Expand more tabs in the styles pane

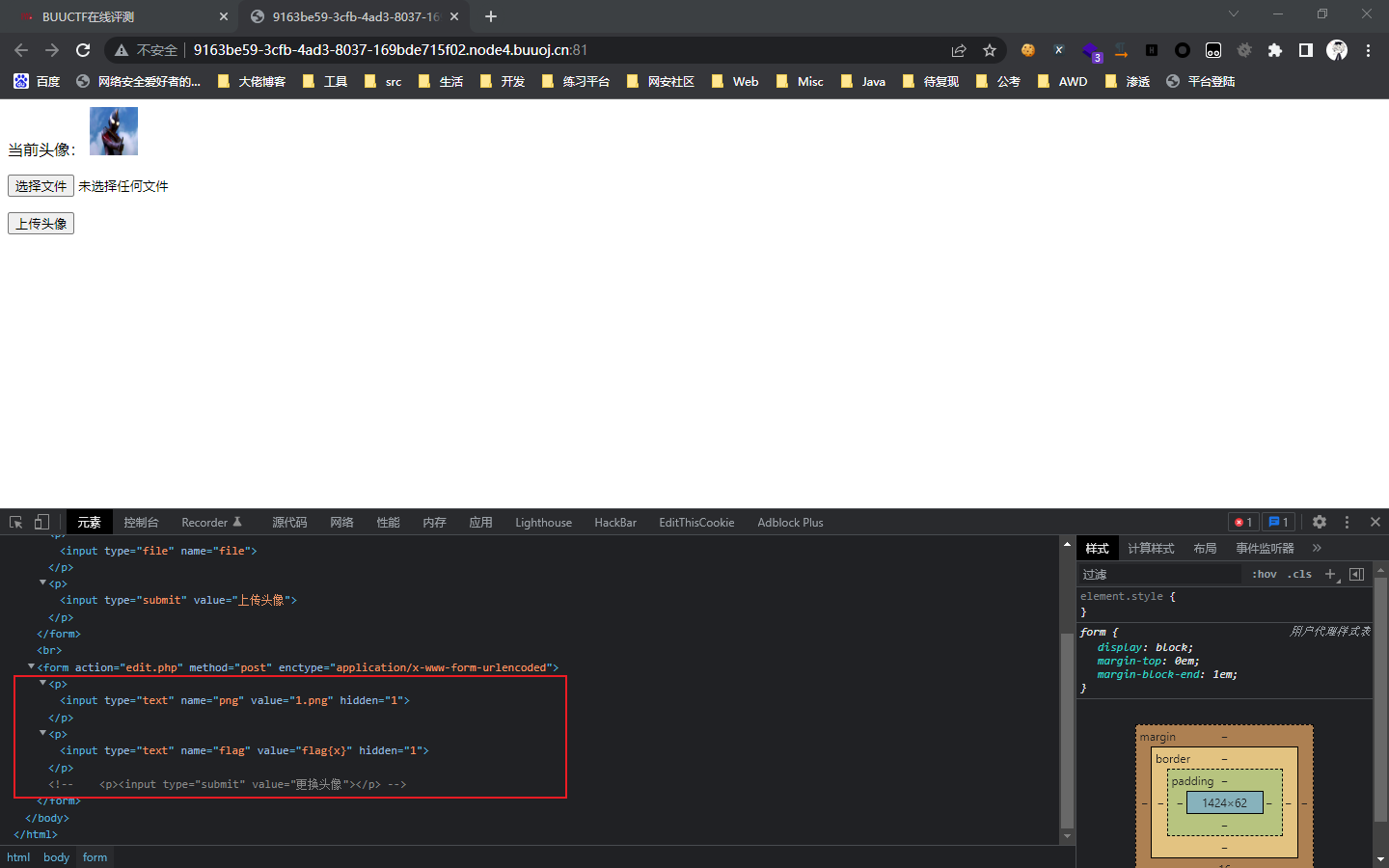tap(1317, 548)
